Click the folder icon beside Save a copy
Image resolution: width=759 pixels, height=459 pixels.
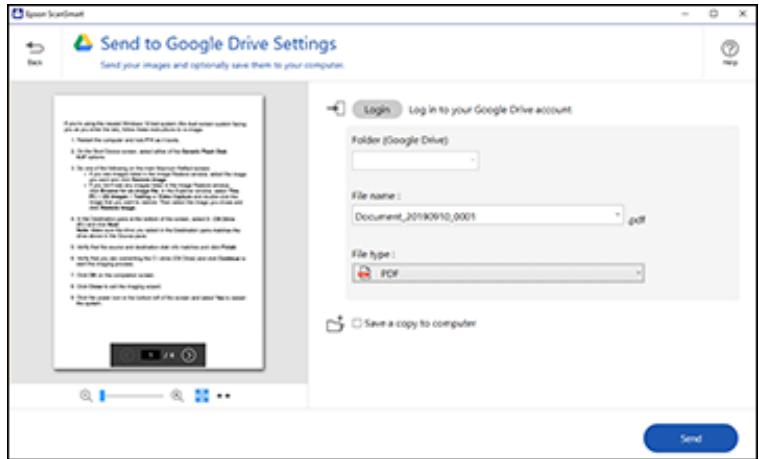335,324
